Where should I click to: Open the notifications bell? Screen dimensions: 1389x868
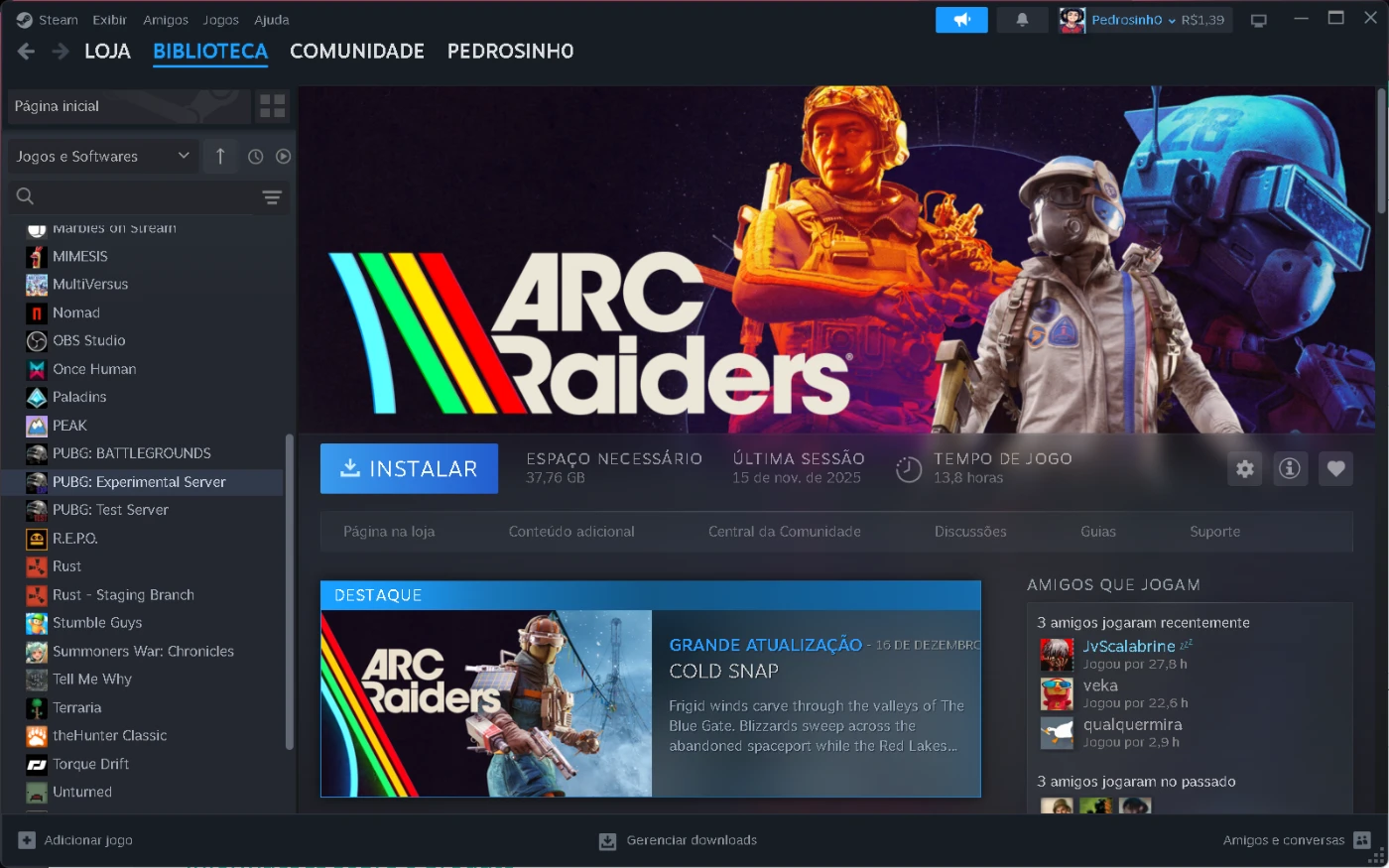pyautogui.click(x=1022, y=20)
